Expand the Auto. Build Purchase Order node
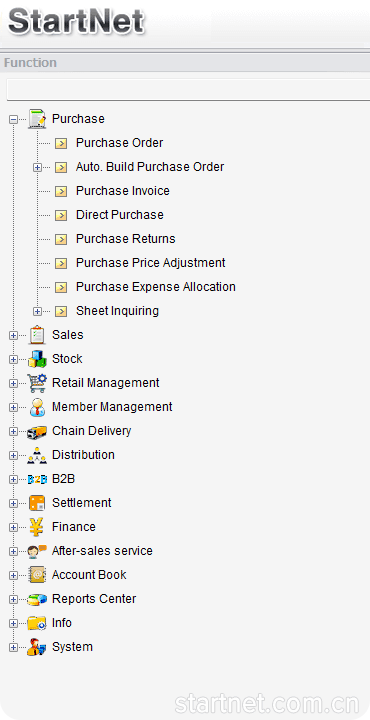 (x=38, y=168)
